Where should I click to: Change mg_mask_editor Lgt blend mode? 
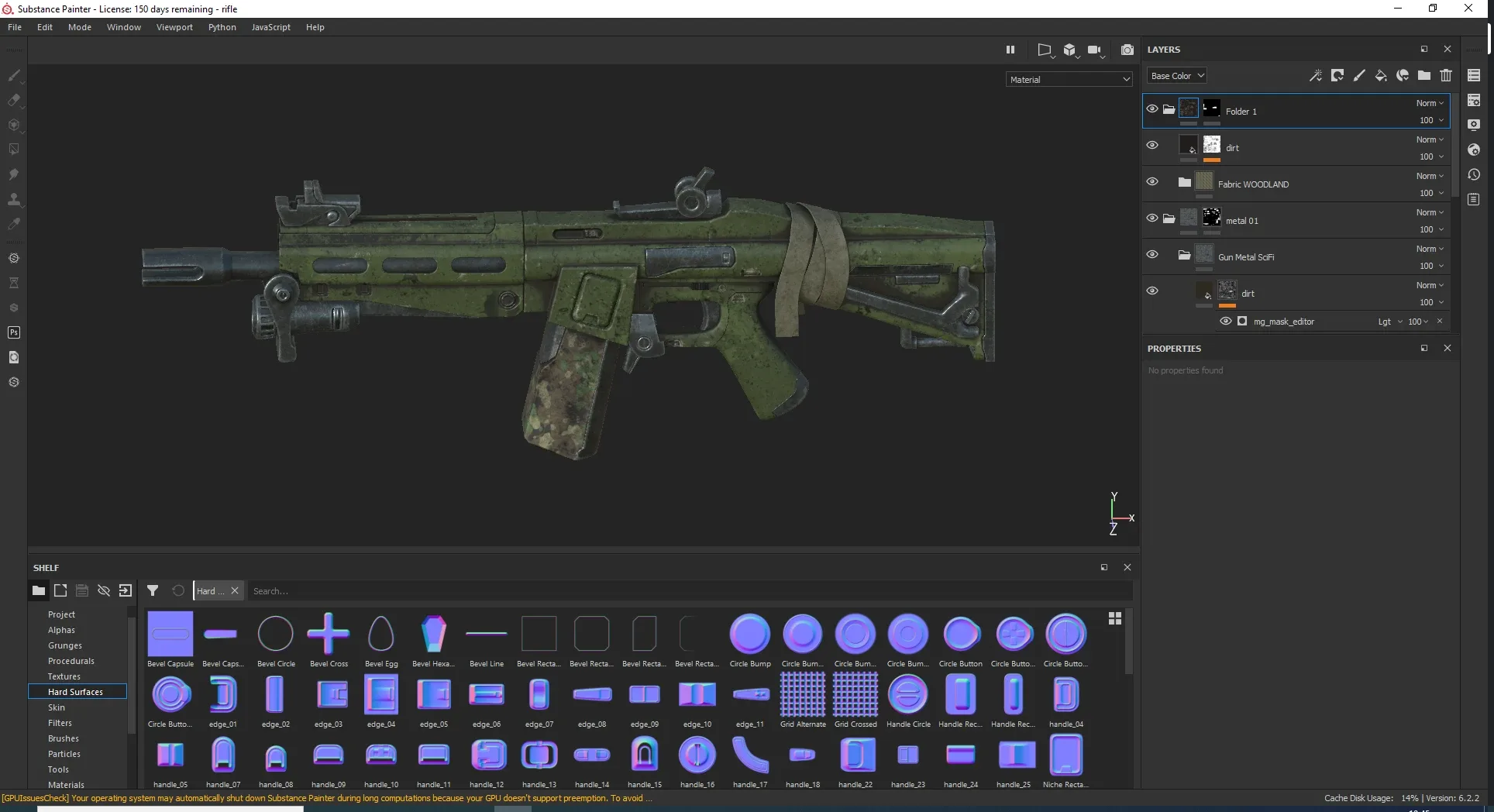(1390, 322)
